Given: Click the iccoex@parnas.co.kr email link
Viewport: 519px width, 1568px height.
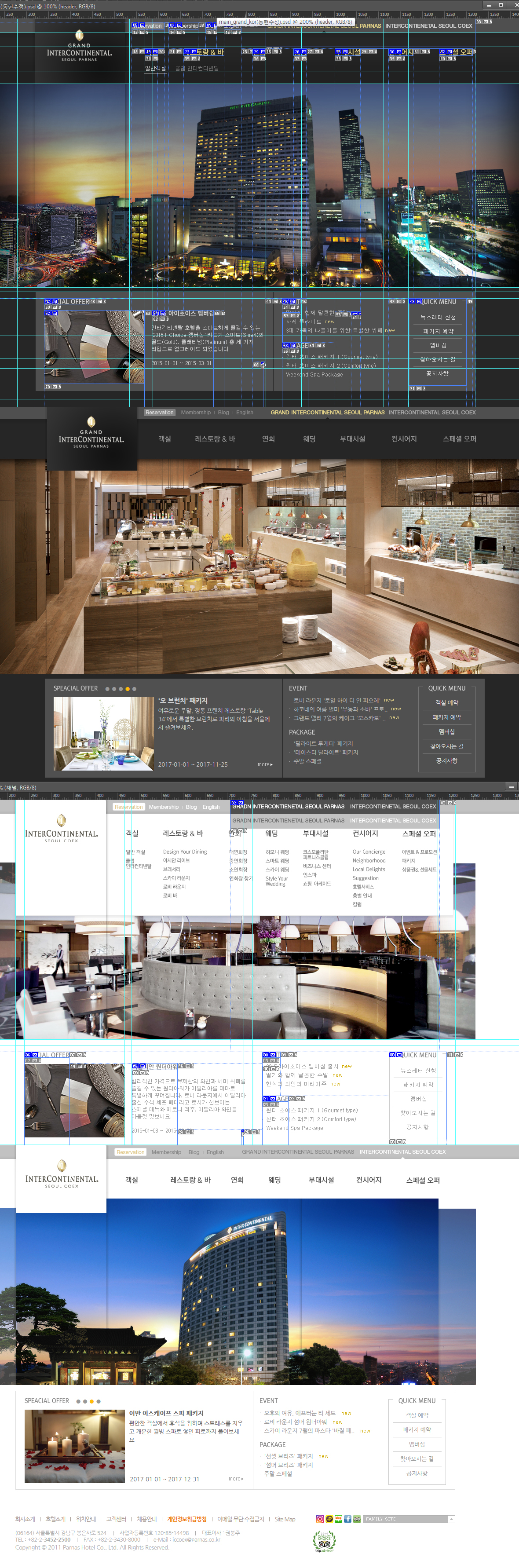Looking at the screenshot, I should pos(196,1539).
